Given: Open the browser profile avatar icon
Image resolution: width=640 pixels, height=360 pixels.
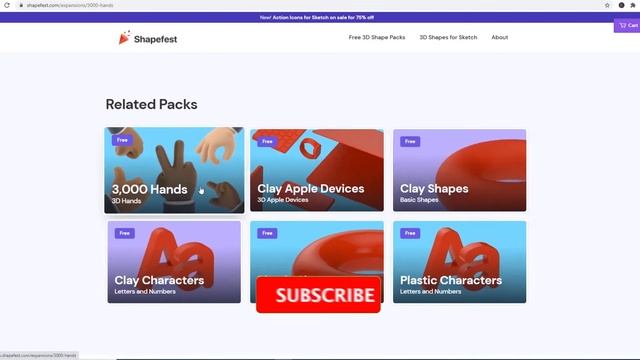Looking at the screenshot, I should coord(621,5).
